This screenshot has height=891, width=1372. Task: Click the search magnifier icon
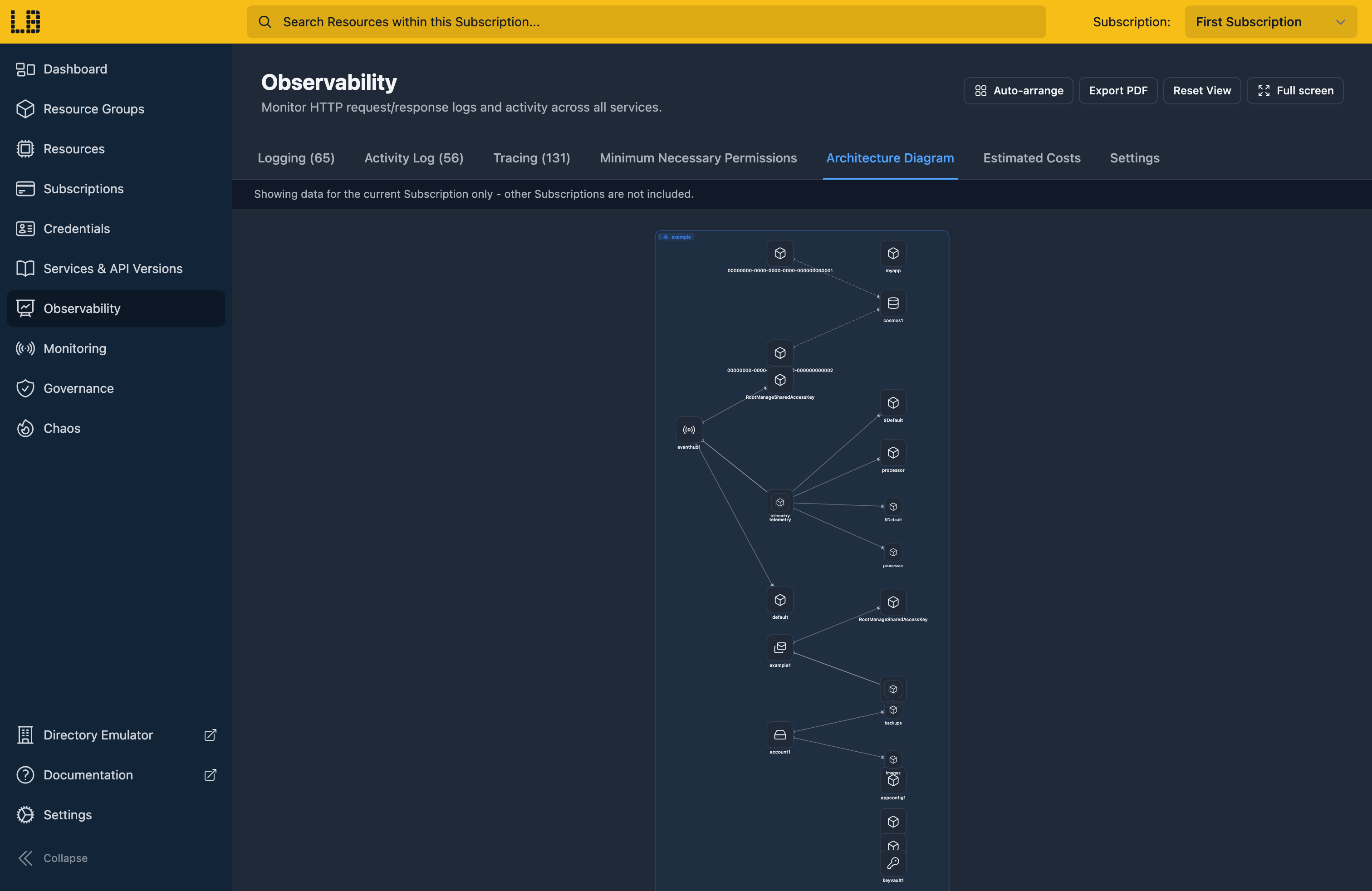[x=265, y=22]
